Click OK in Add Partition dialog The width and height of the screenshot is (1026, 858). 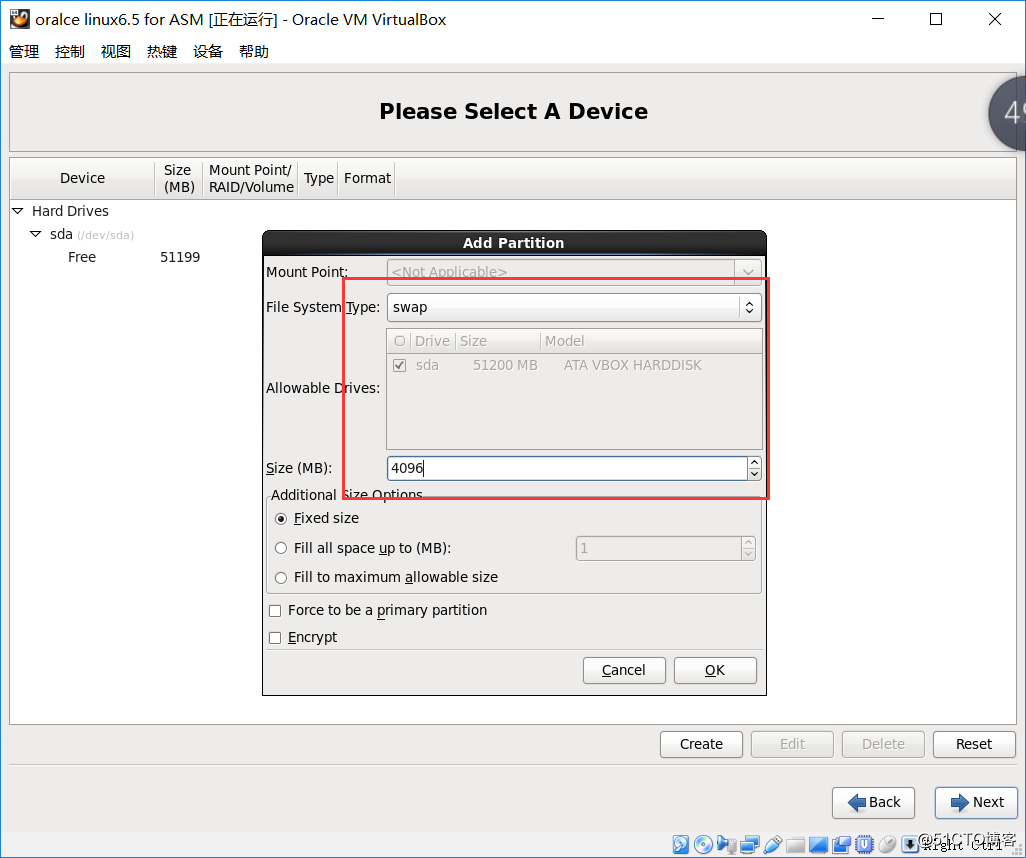click(x=715, y=670)
